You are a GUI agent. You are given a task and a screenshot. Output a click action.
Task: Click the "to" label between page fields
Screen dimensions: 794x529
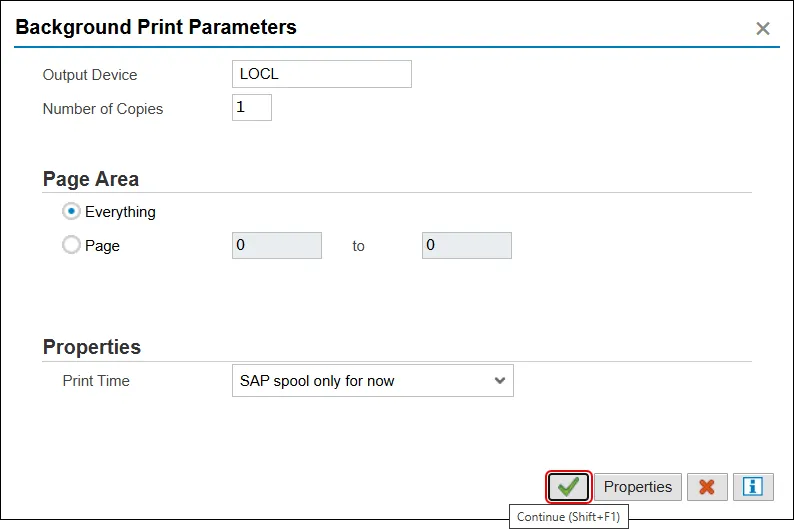click(359, 246)
